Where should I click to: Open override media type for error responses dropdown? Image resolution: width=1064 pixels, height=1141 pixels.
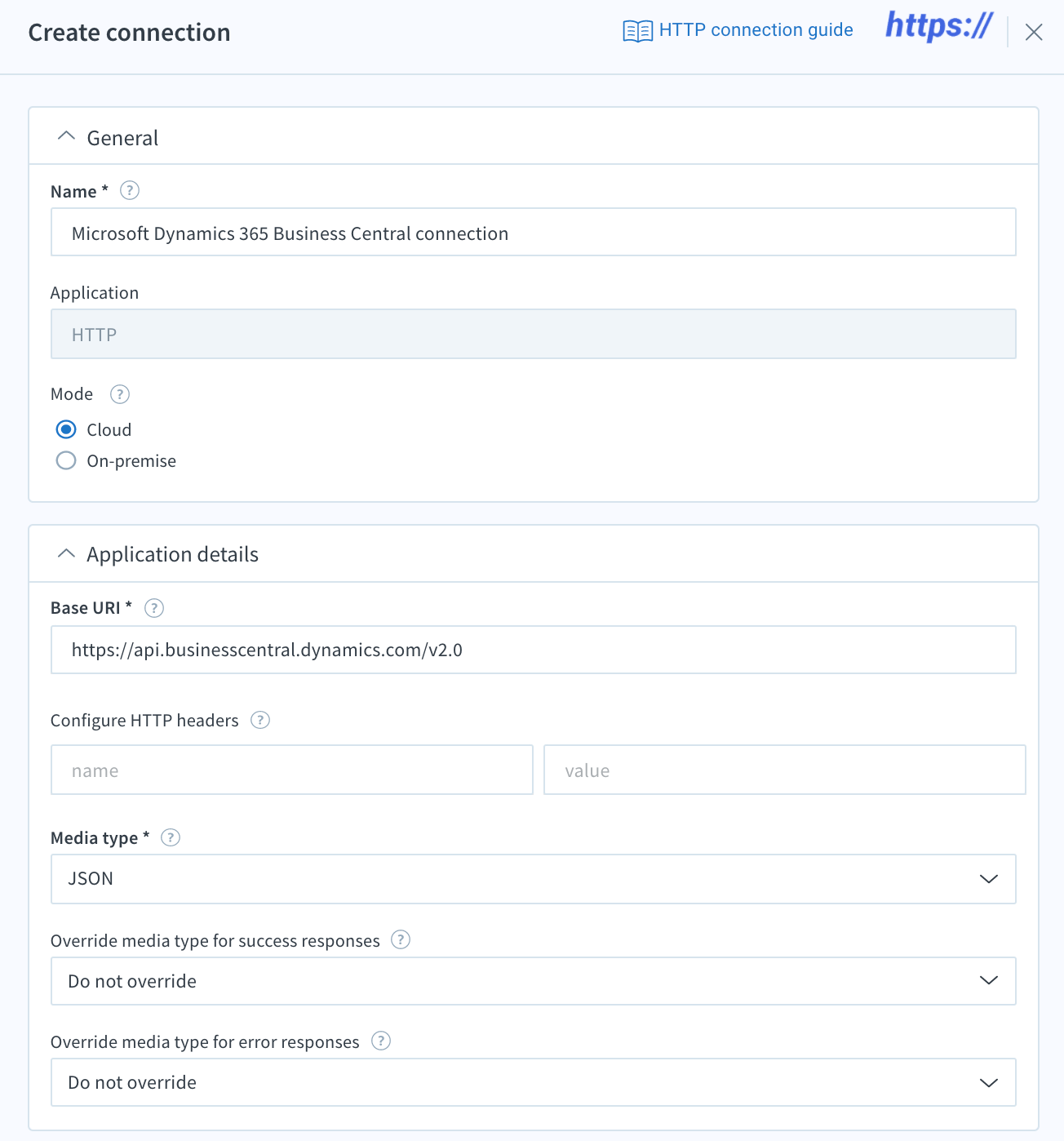534,1082
